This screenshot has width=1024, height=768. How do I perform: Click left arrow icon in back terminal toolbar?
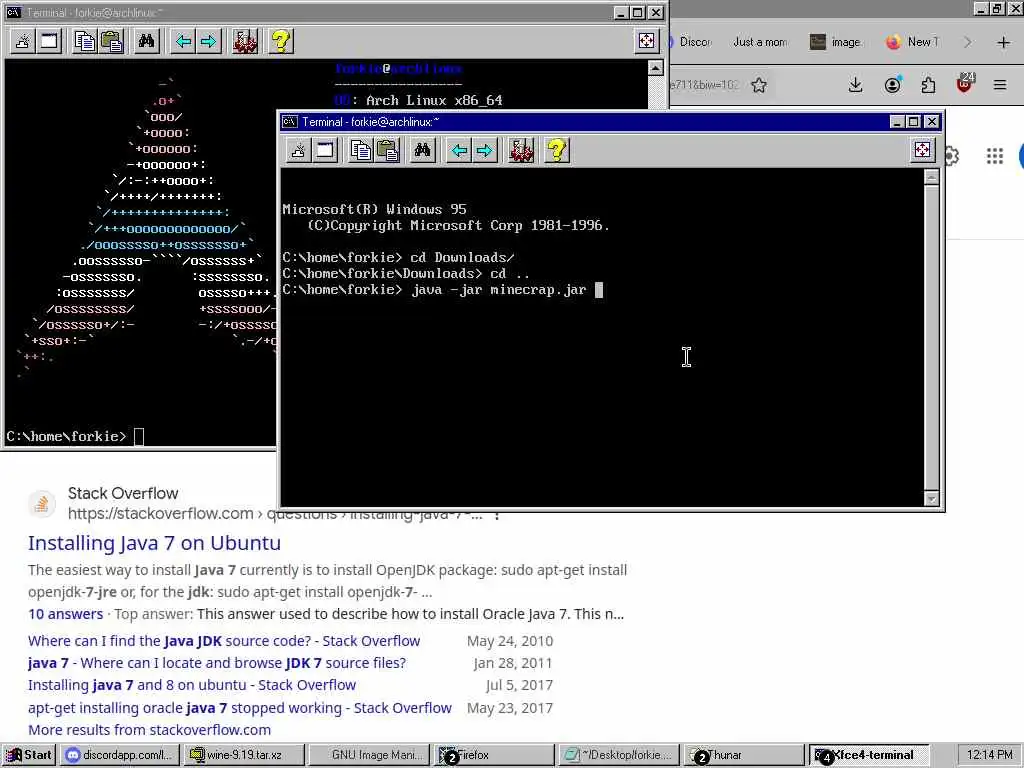click(x=184, y=42)
